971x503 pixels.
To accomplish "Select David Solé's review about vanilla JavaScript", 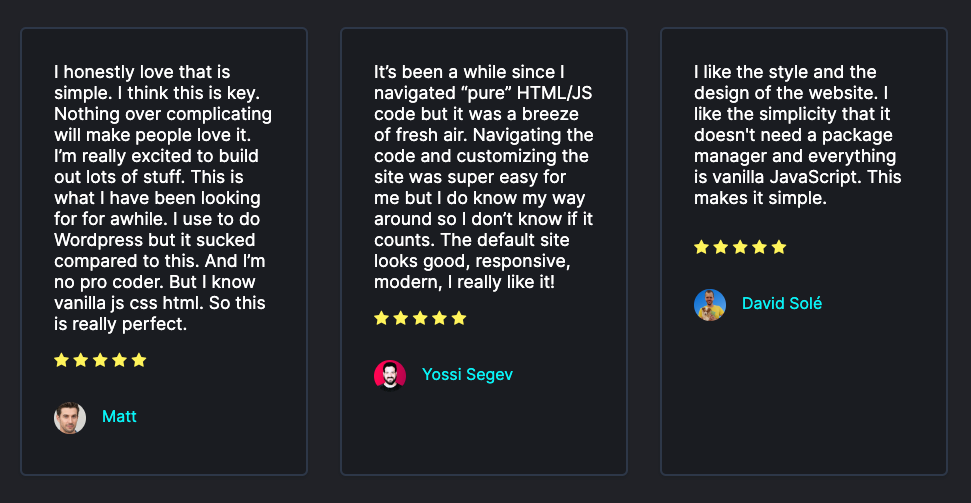I will click(x=798, y=135).
